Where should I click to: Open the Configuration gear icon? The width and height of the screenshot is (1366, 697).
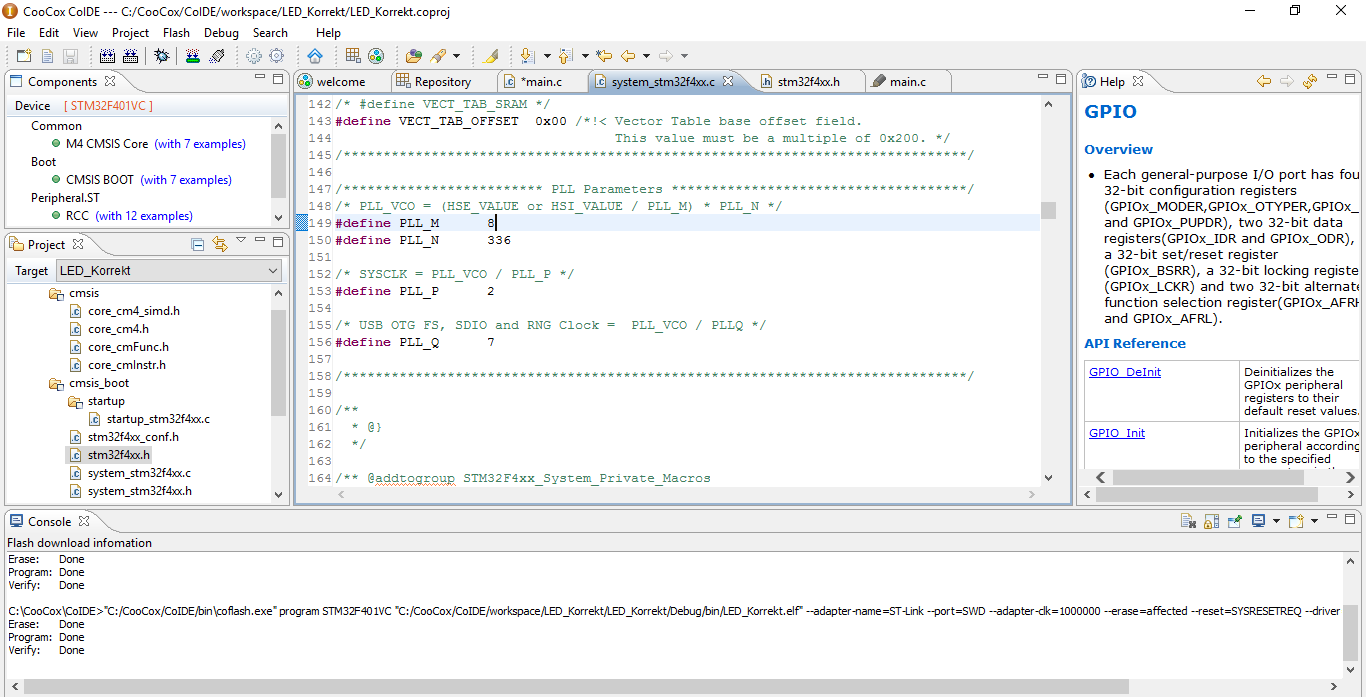coord(254,56)
